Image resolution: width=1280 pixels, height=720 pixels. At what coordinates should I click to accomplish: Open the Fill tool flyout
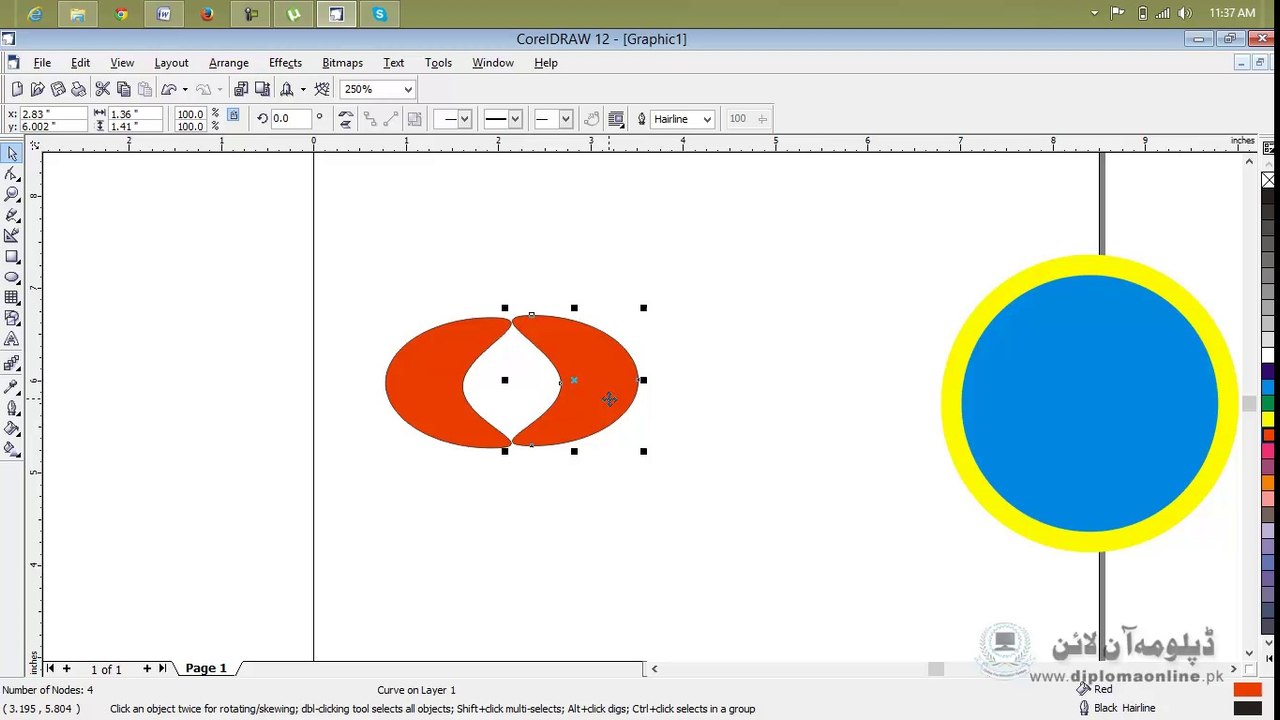click(12, 428)
